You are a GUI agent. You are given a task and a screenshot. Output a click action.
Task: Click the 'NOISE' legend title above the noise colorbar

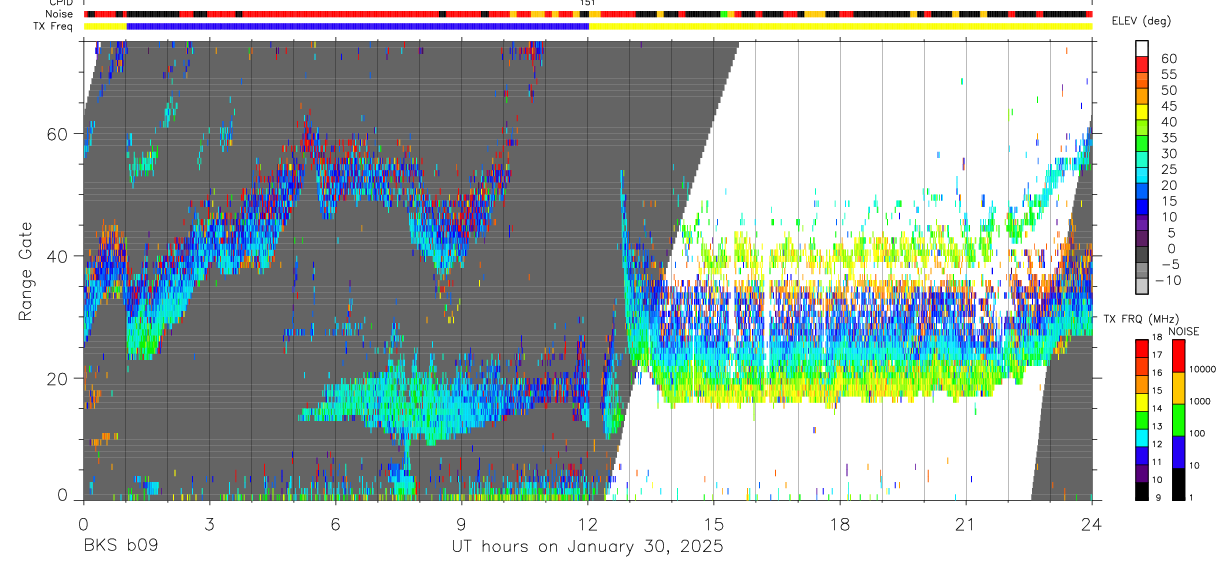tap(1184, 331)
